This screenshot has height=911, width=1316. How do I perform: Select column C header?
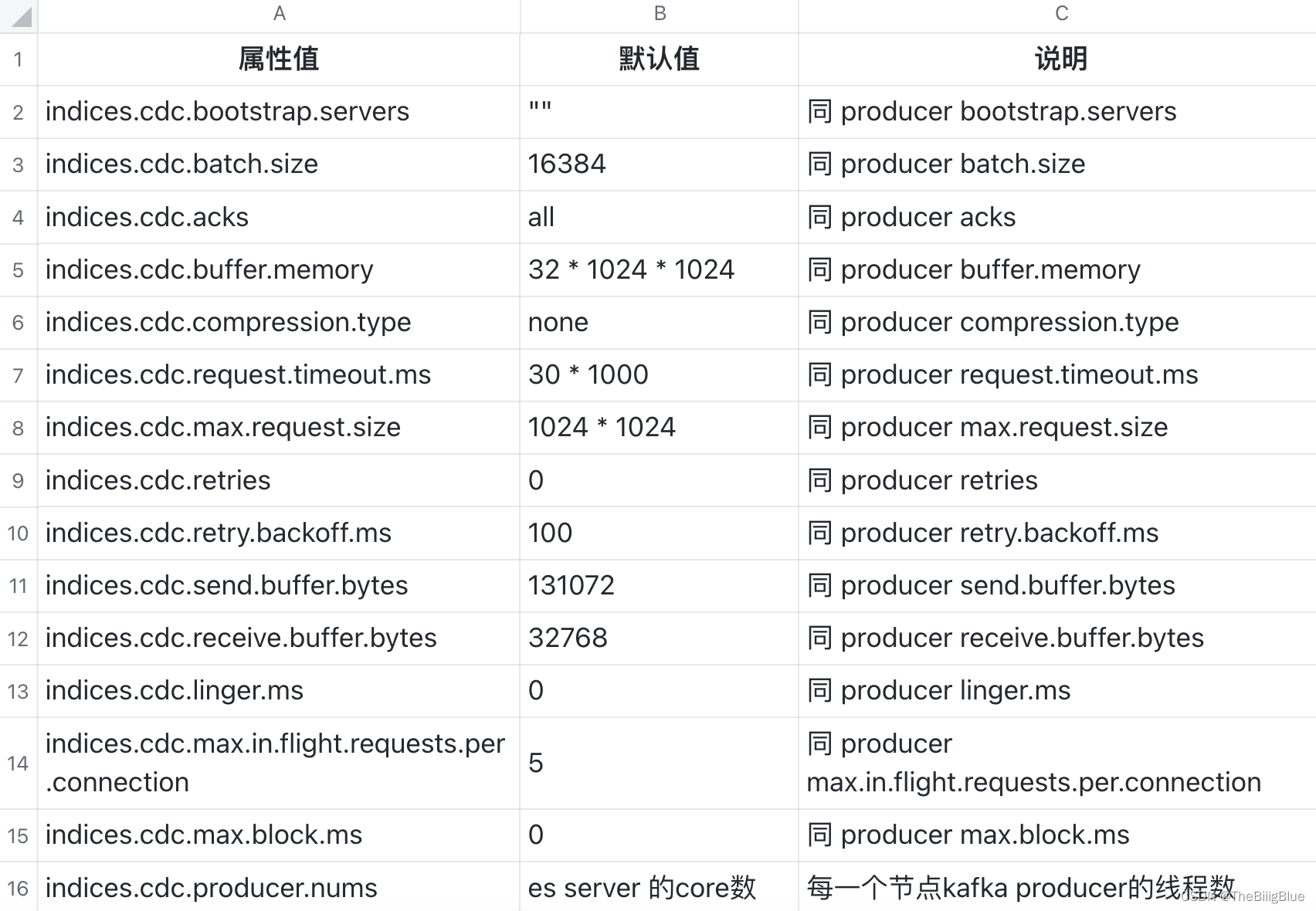1061,14
